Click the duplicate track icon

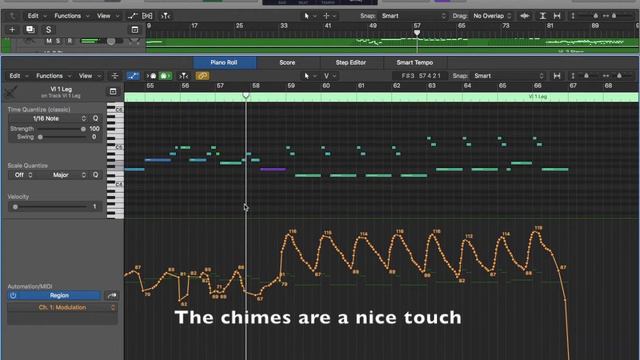[30, 29]
